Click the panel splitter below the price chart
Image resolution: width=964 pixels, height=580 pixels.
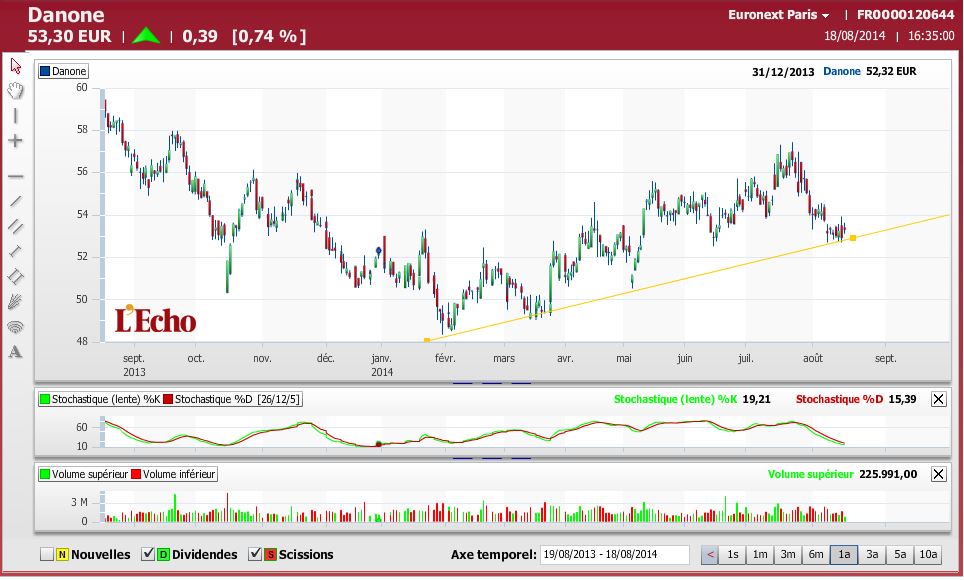[x=492, y=383]
